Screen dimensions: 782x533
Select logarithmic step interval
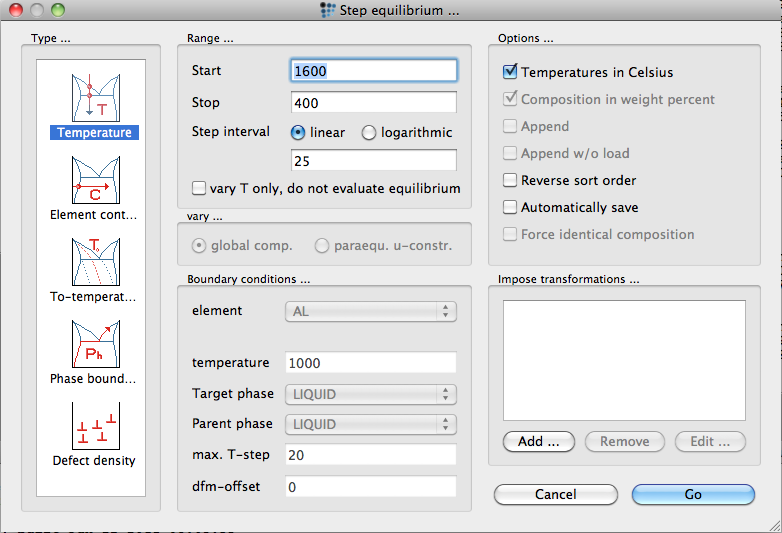click(x=369, y=133)
